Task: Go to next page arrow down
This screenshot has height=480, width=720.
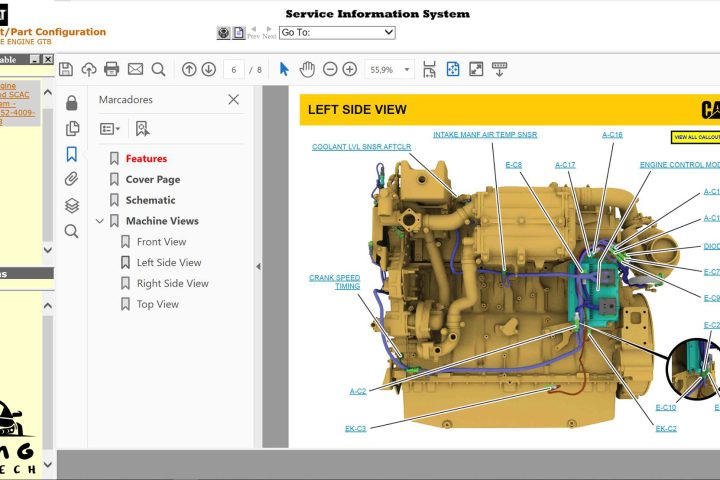Action: click(208, 69)
